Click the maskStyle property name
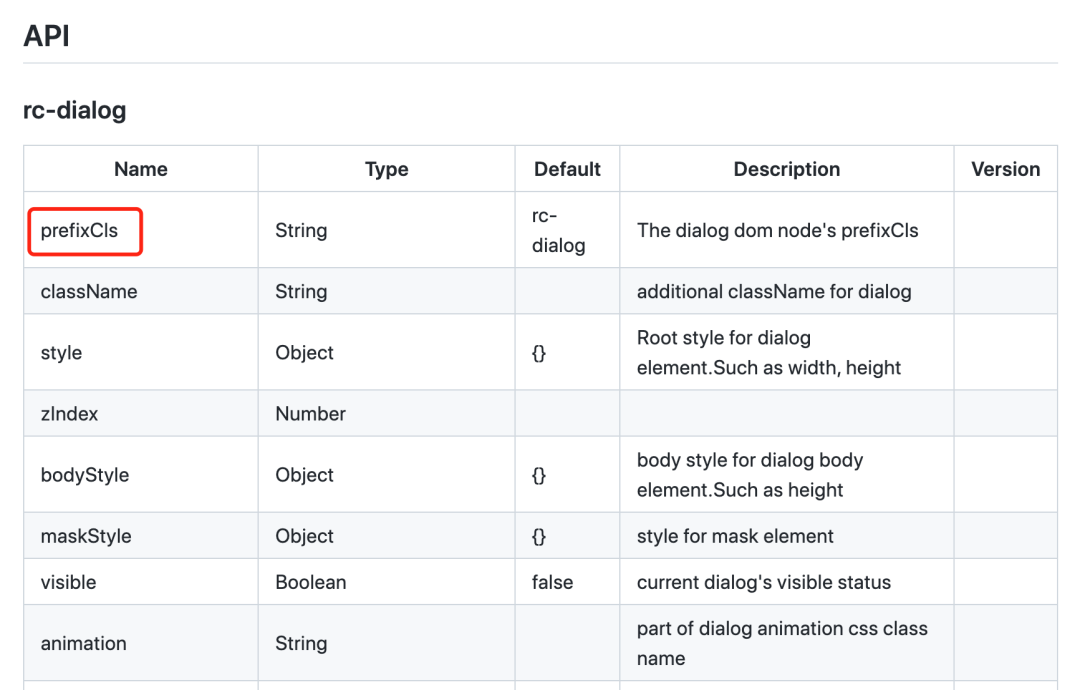Image resolution: width=1080 pixels, height=690 pixels. coord(86,536)
